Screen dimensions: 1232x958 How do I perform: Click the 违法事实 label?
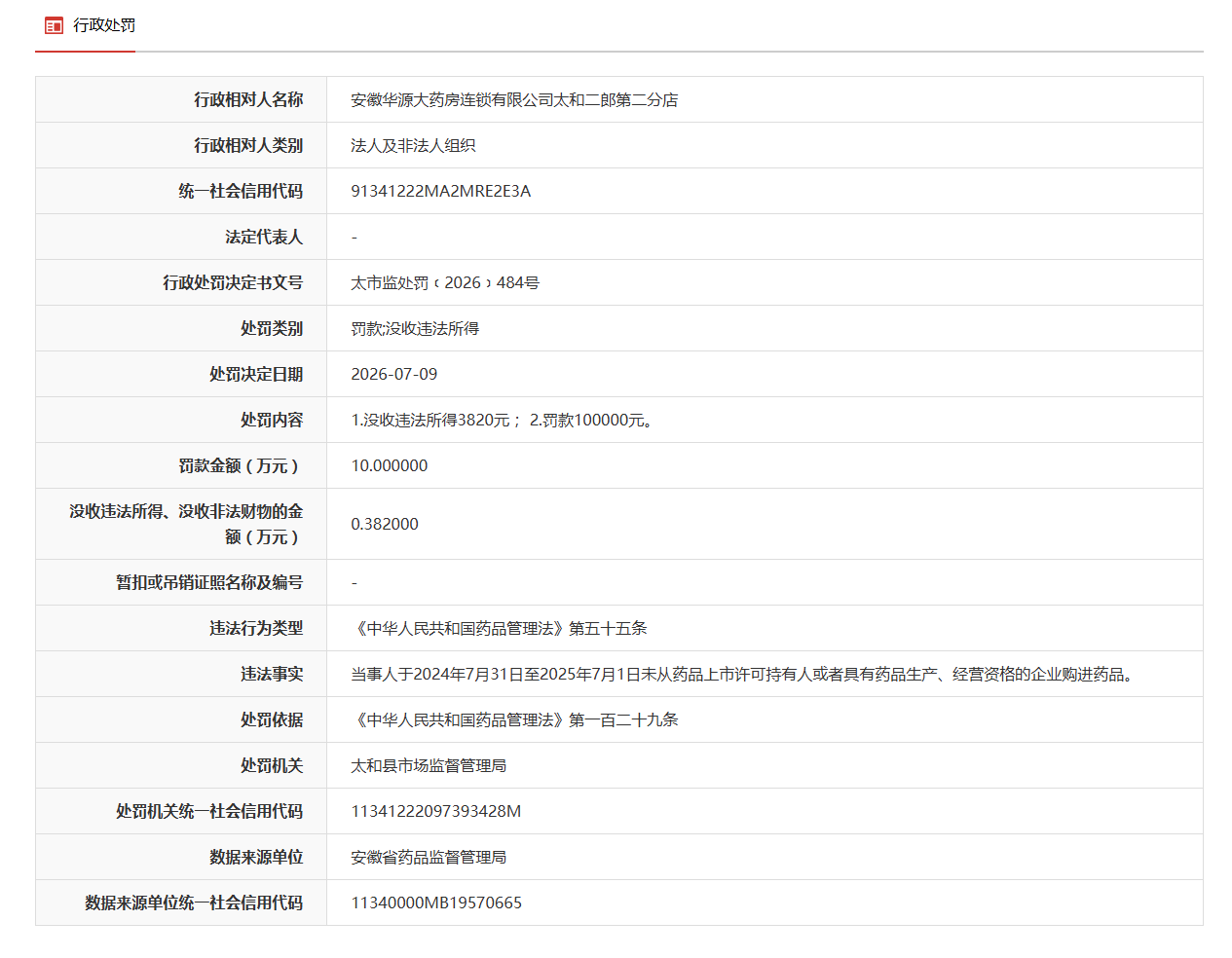click(x=272, y=674)
